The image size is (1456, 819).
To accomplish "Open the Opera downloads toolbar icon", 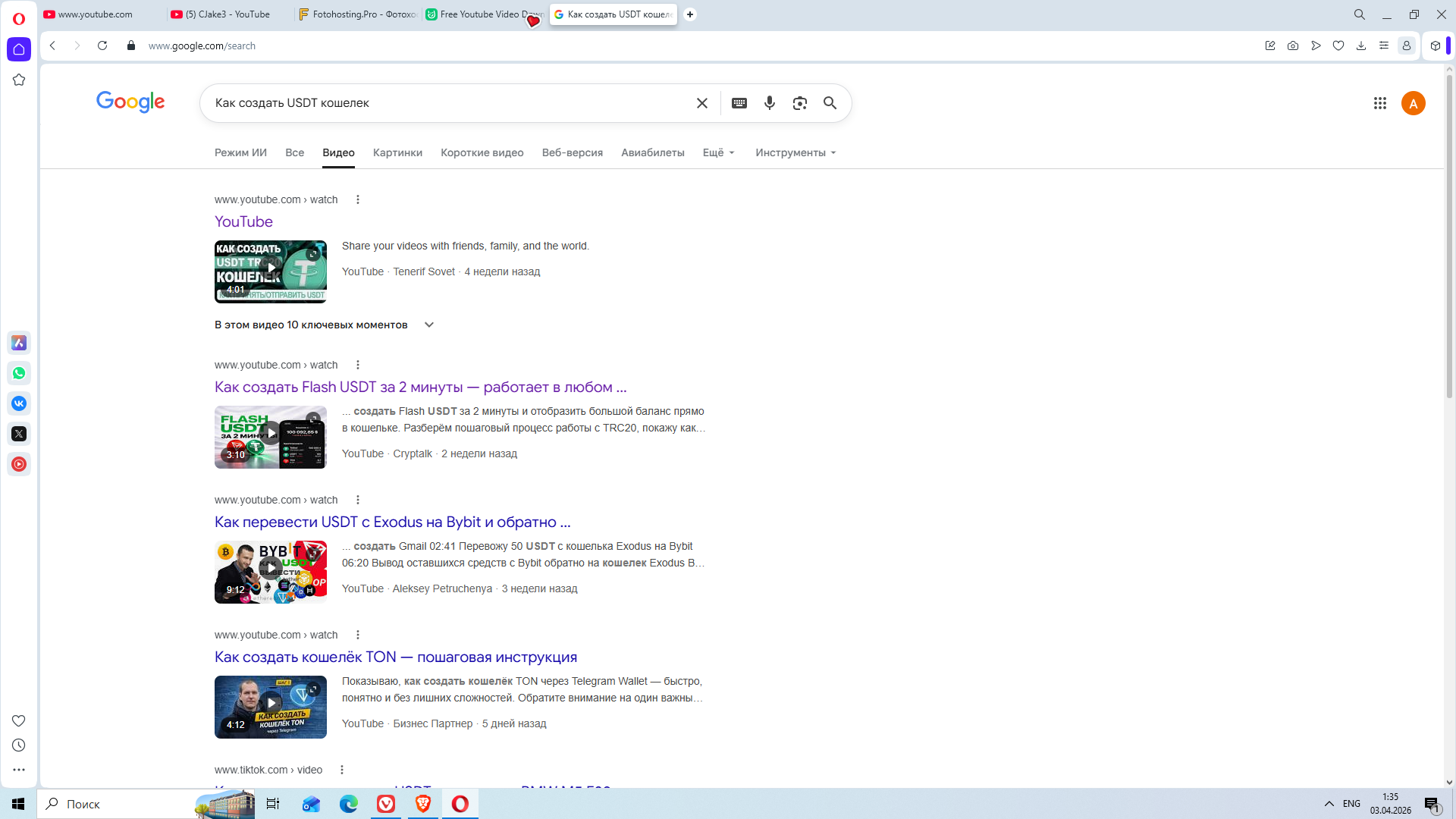I will pos(1361,45).
